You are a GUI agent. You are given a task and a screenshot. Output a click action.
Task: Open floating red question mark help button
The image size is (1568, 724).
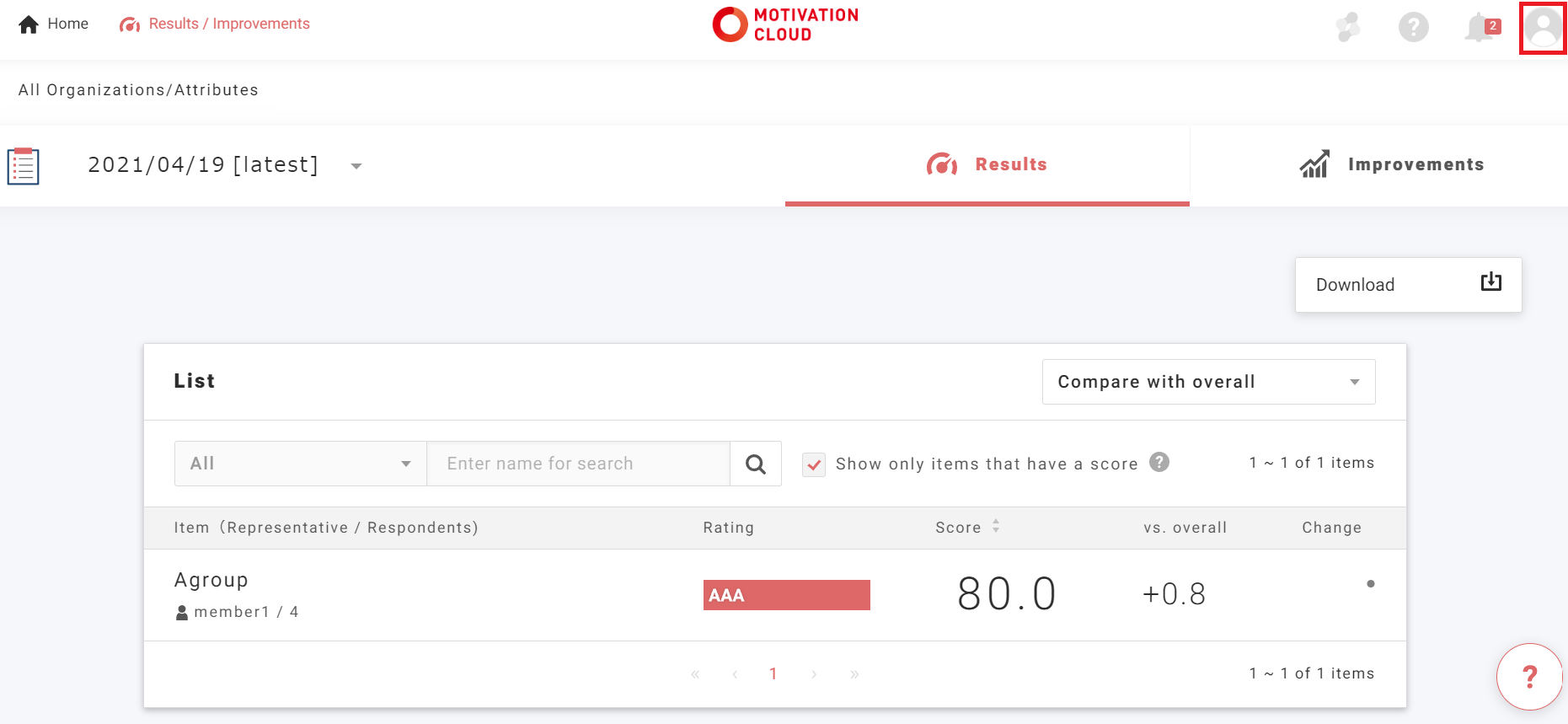pyautogui.click(x=1529, y=676)
